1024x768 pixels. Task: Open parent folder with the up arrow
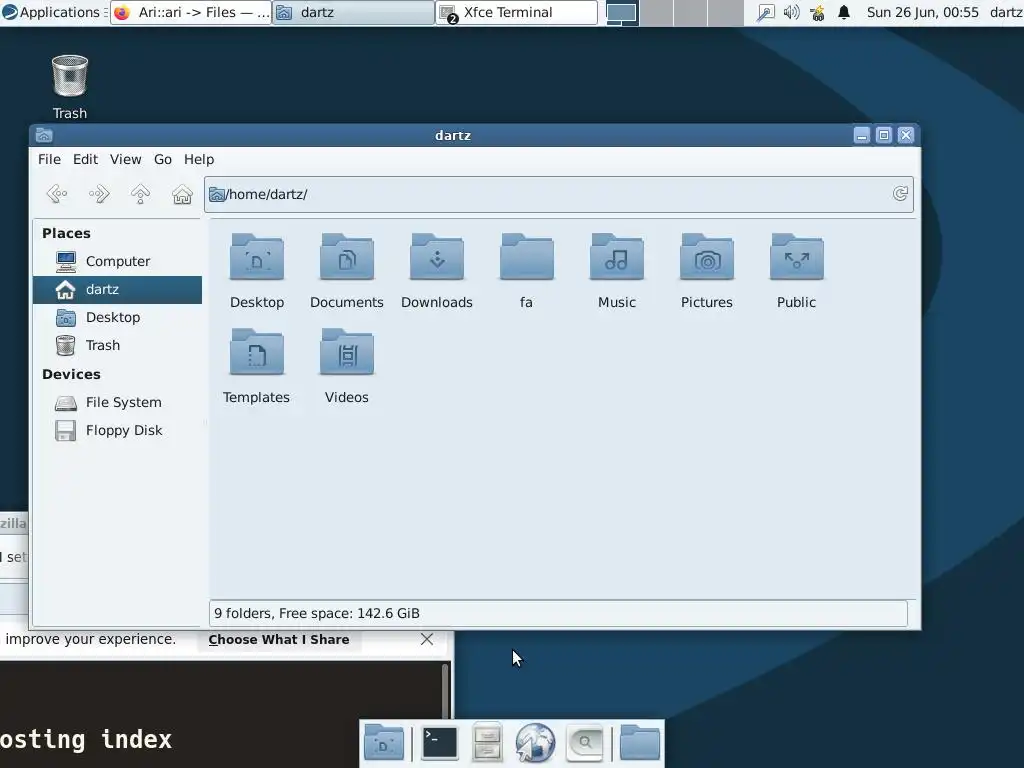(x=140, y=194)
